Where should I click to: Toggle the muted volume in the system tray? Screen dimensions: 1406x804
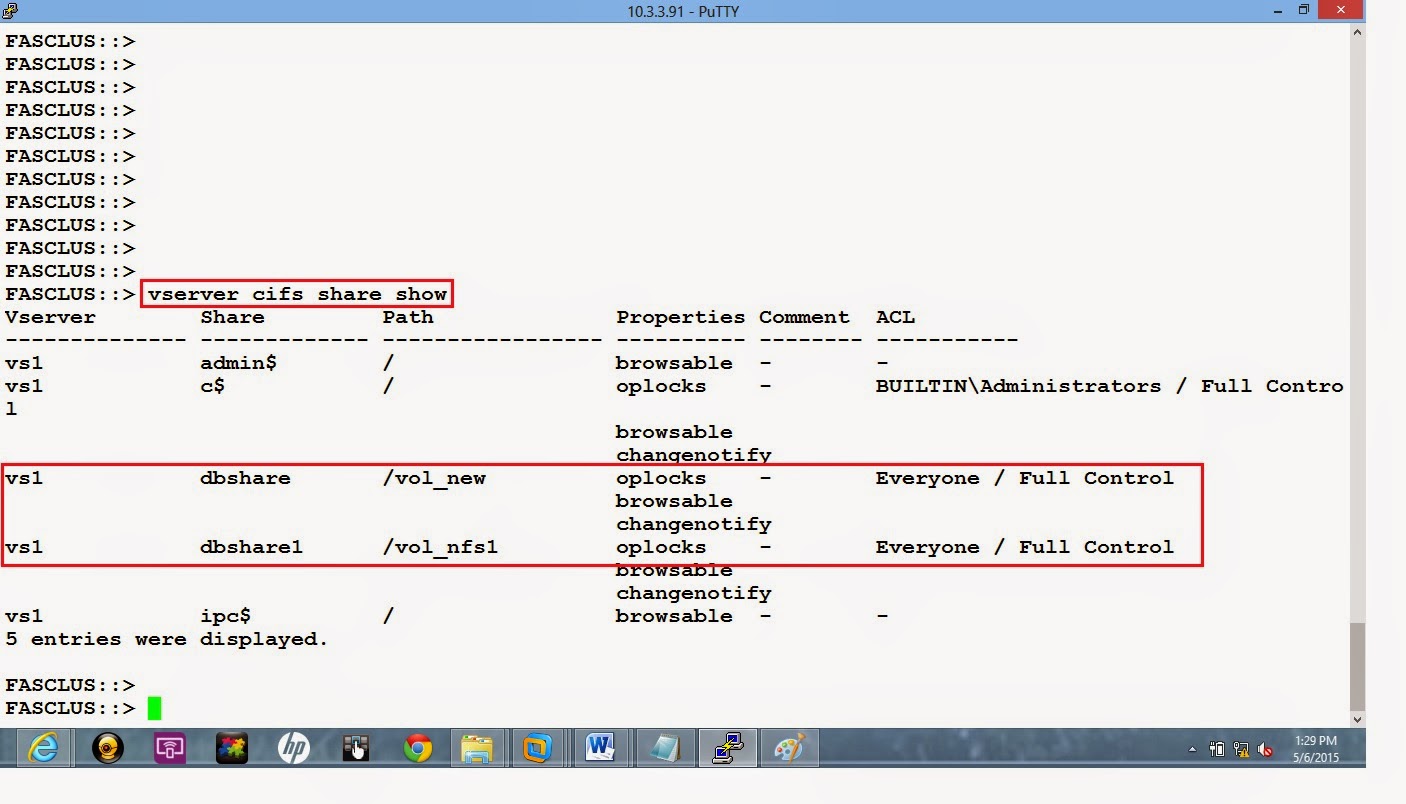tap(1264, 748)
